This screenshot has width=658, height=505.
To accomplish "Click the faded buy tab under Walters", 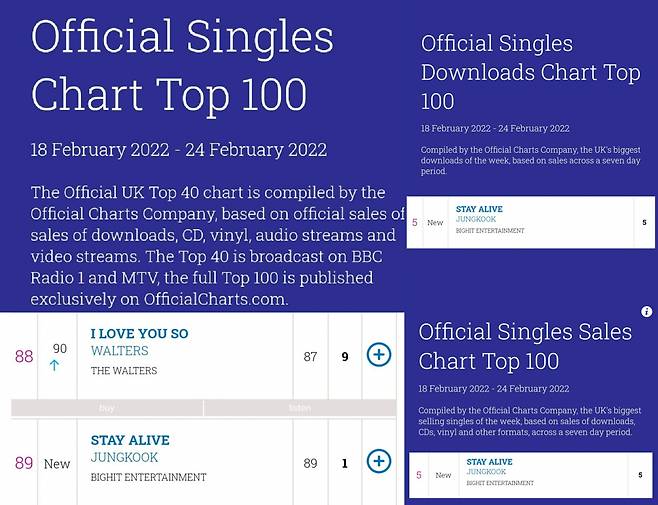I will pos(107,408).
